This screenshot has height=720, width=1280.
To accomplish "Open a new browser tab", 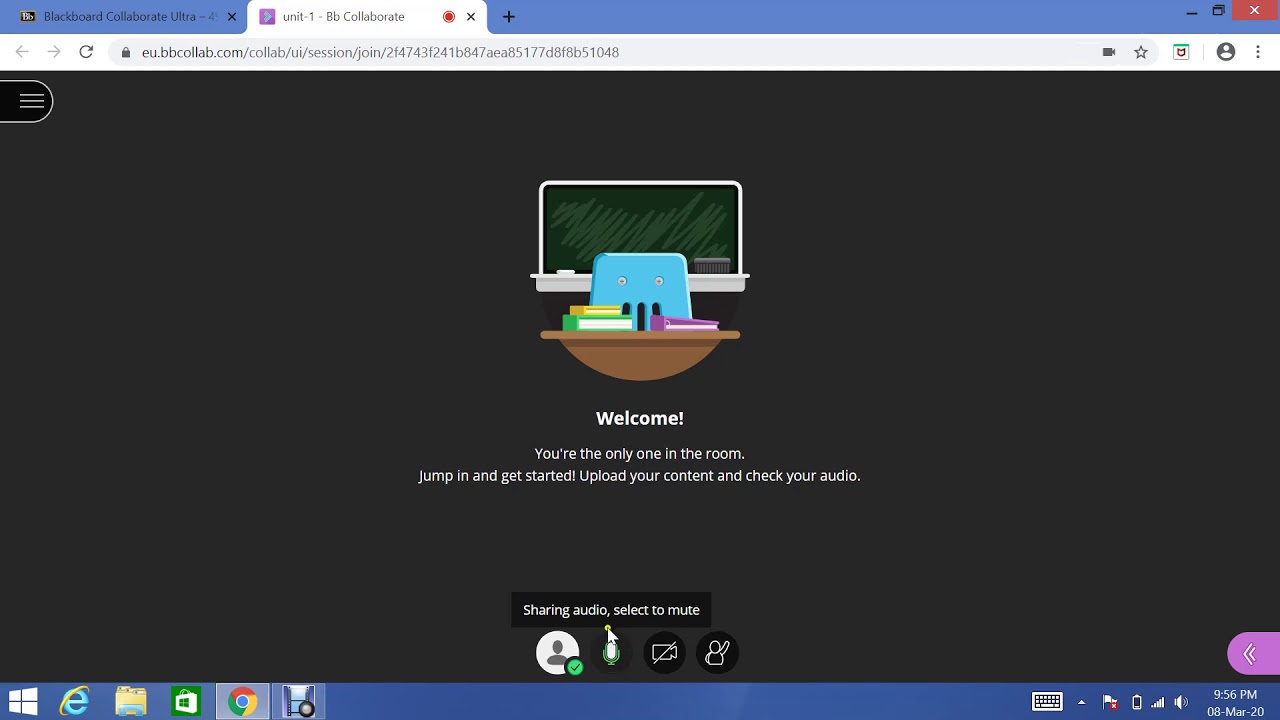I will (x=509, y=17).
